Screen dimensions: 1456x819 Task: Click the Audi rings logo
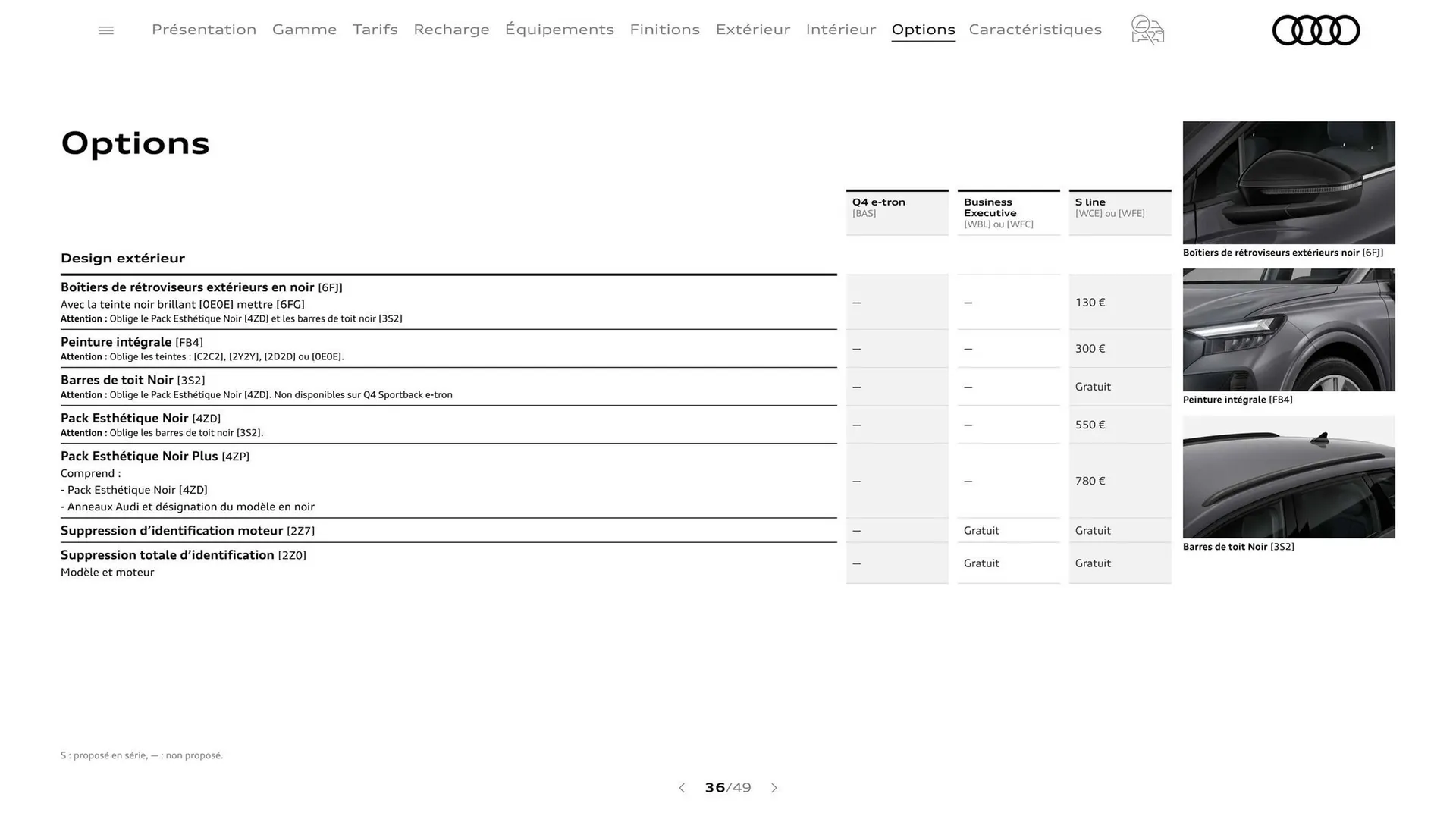(1316, 30)
